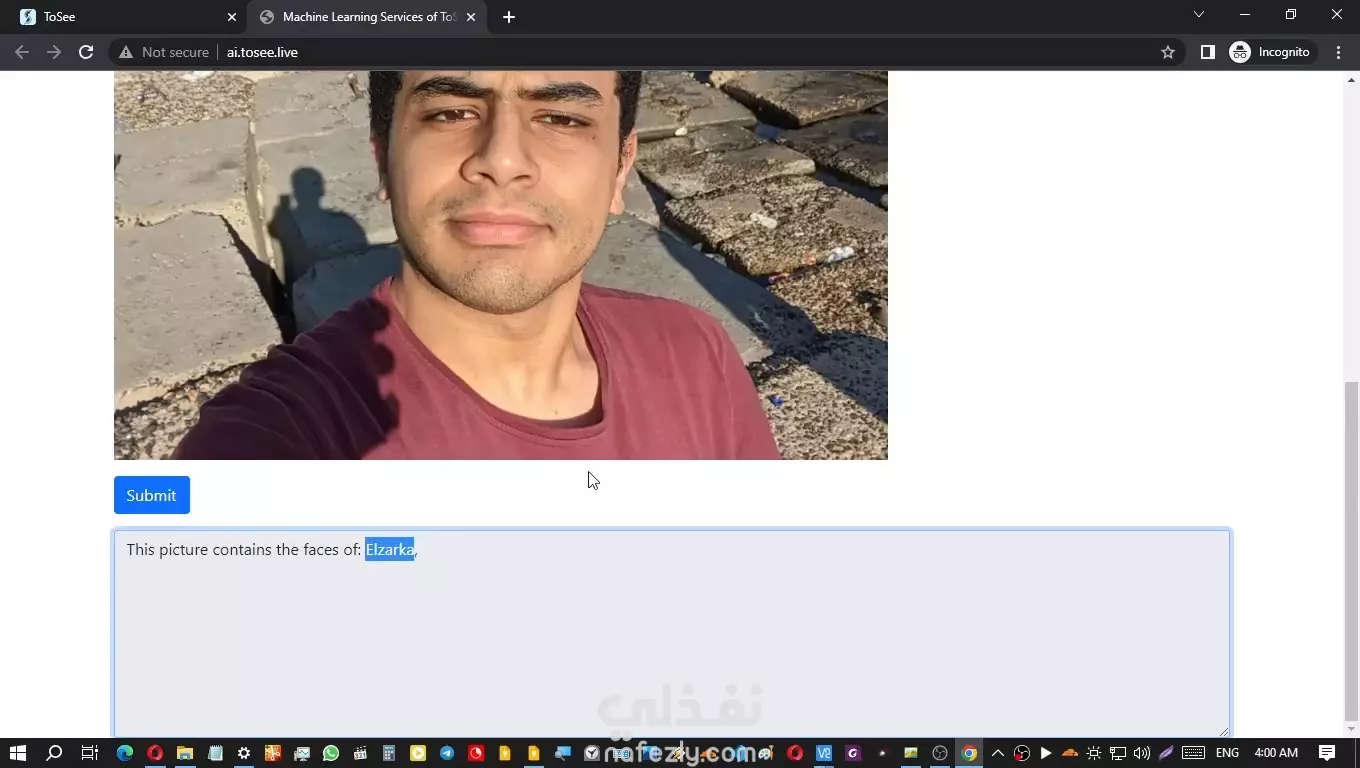This screenshot has width=1360, height=768.
Task: Submit the uploaded picture
Action: point(151,495)
